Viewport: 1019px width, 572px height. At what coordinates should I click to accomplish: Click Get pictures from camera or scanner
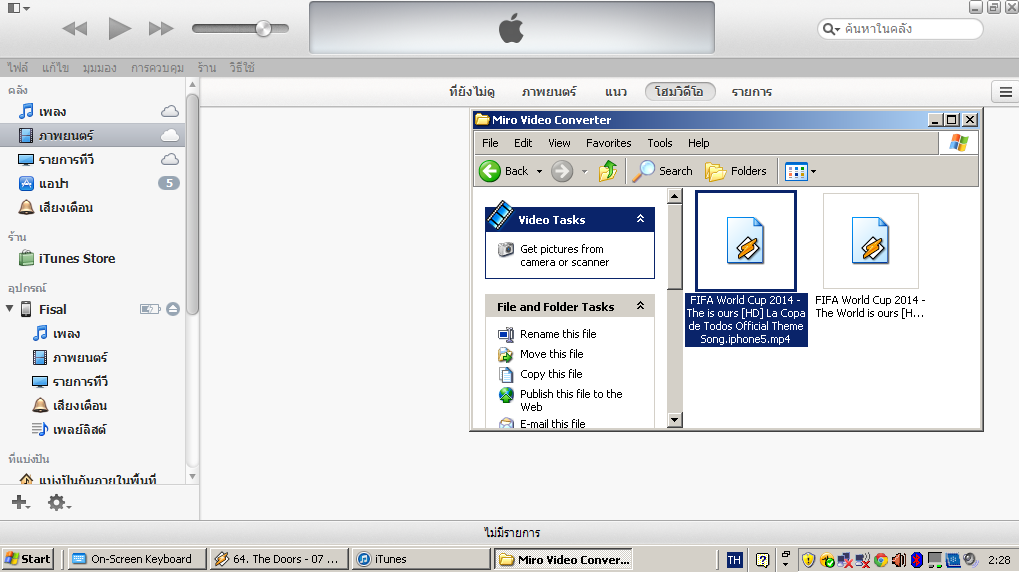click(564, 255)
